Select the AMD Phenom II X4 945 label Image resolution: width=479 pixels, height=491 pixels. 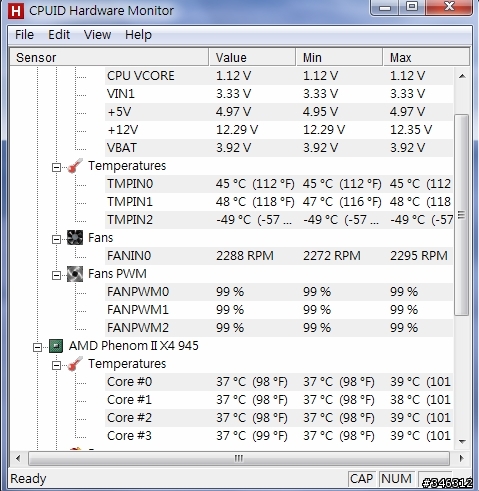click(134, 346)
